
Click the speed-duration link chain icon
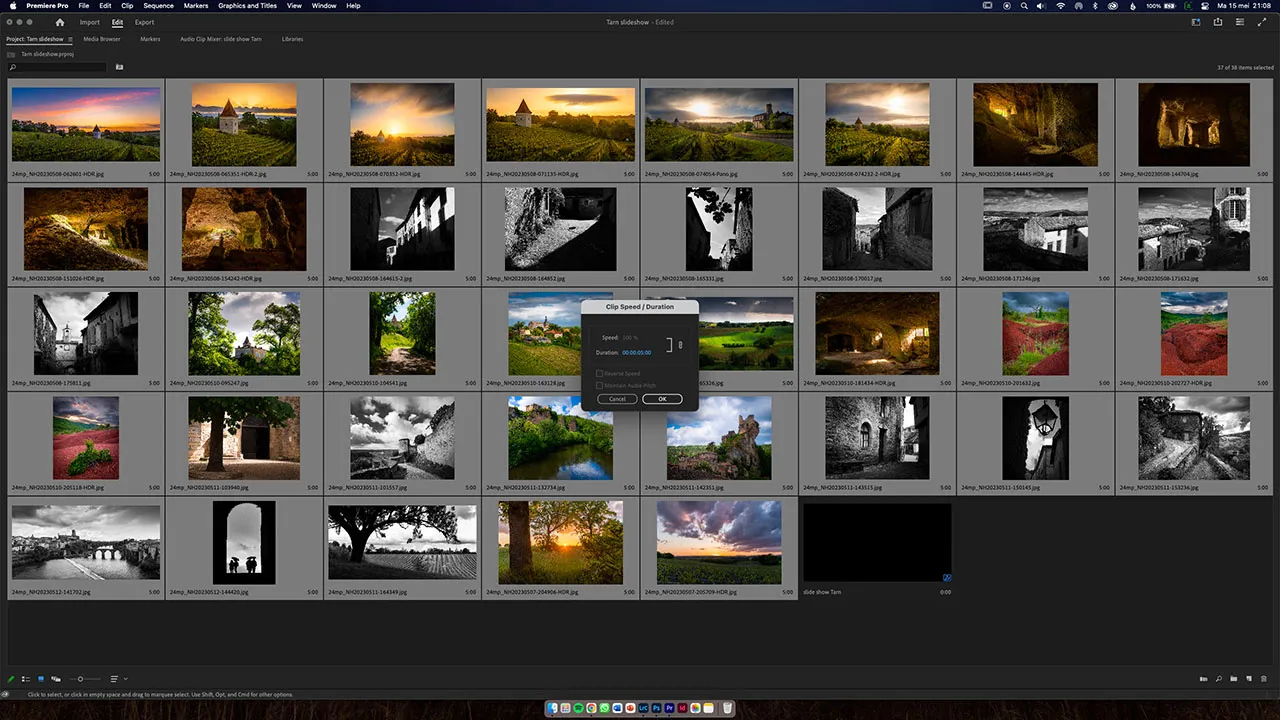click(x=681, y=345)
